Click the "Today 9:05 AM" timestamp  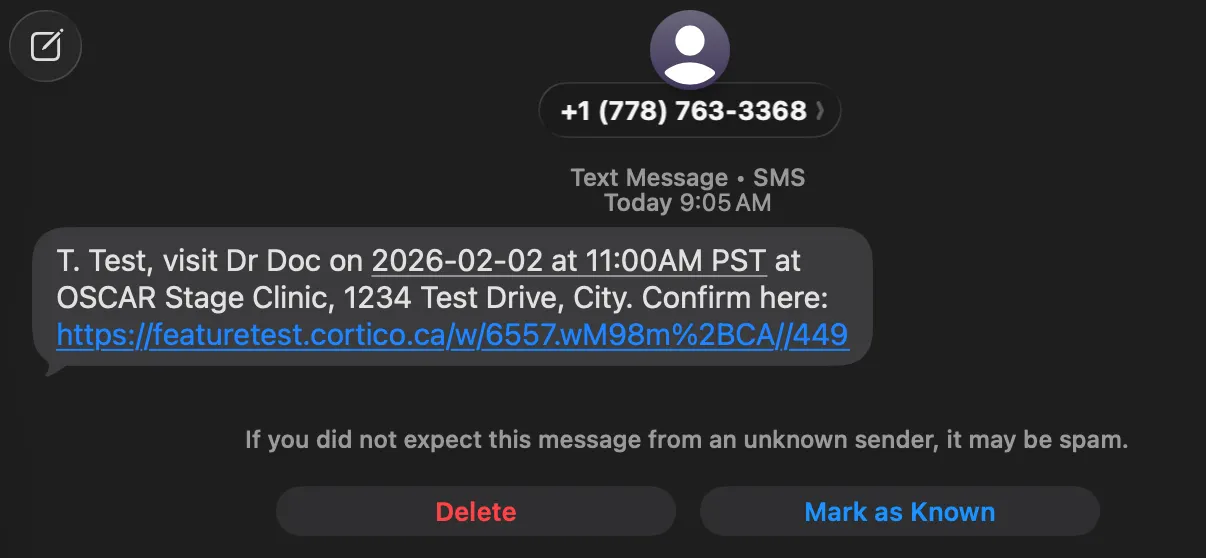[x=687, y=203]
